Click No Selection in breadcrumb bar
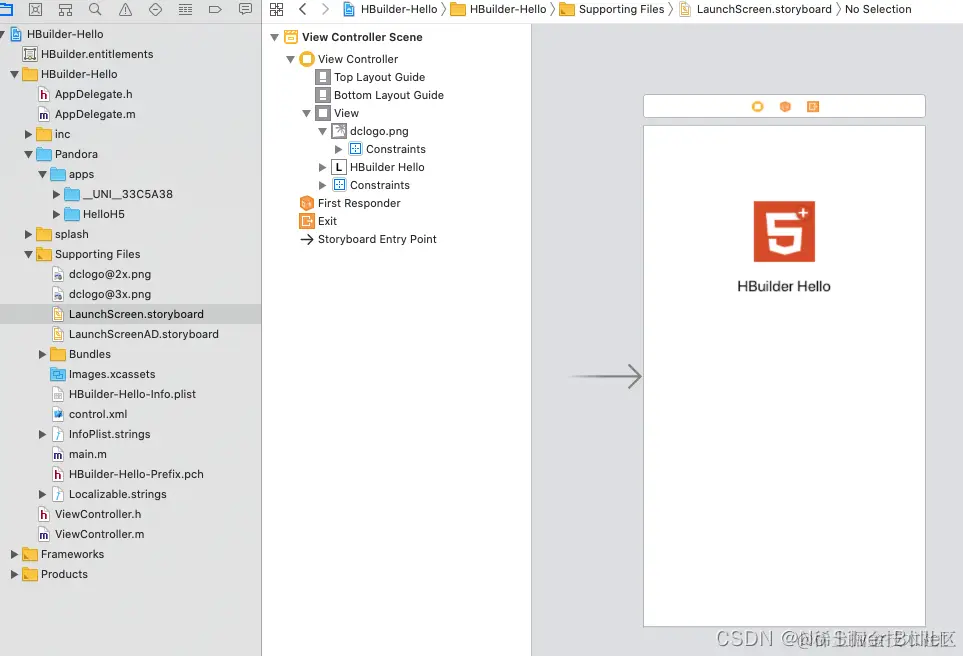Viewport: 963px width, 656px height. (878, 9)
